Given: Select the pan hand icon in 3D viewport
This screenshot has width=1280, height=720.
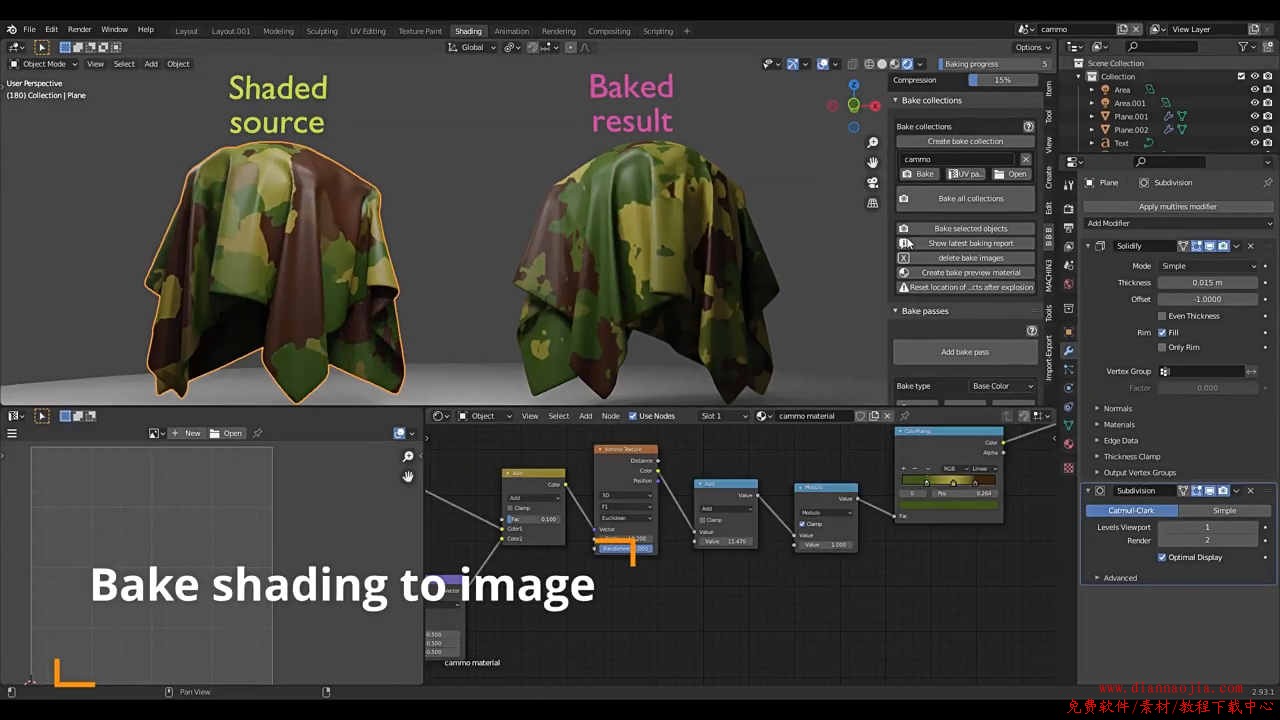Looking at the screenshot, I should (x=873, y=162).
